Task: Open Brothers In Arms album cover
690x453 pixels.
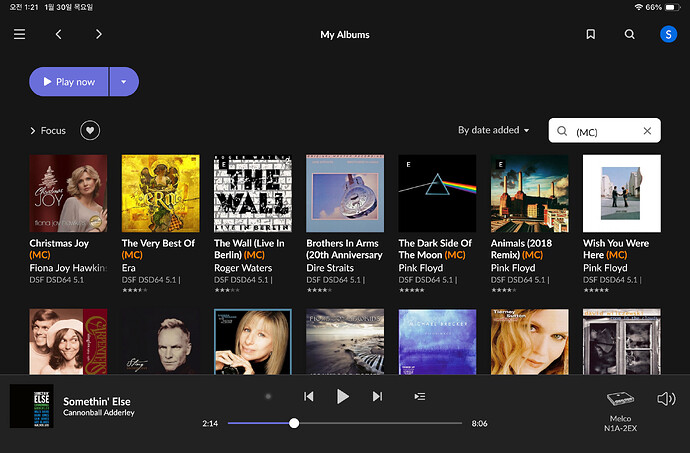Action: pyautogui.click(x=345, y=193)
